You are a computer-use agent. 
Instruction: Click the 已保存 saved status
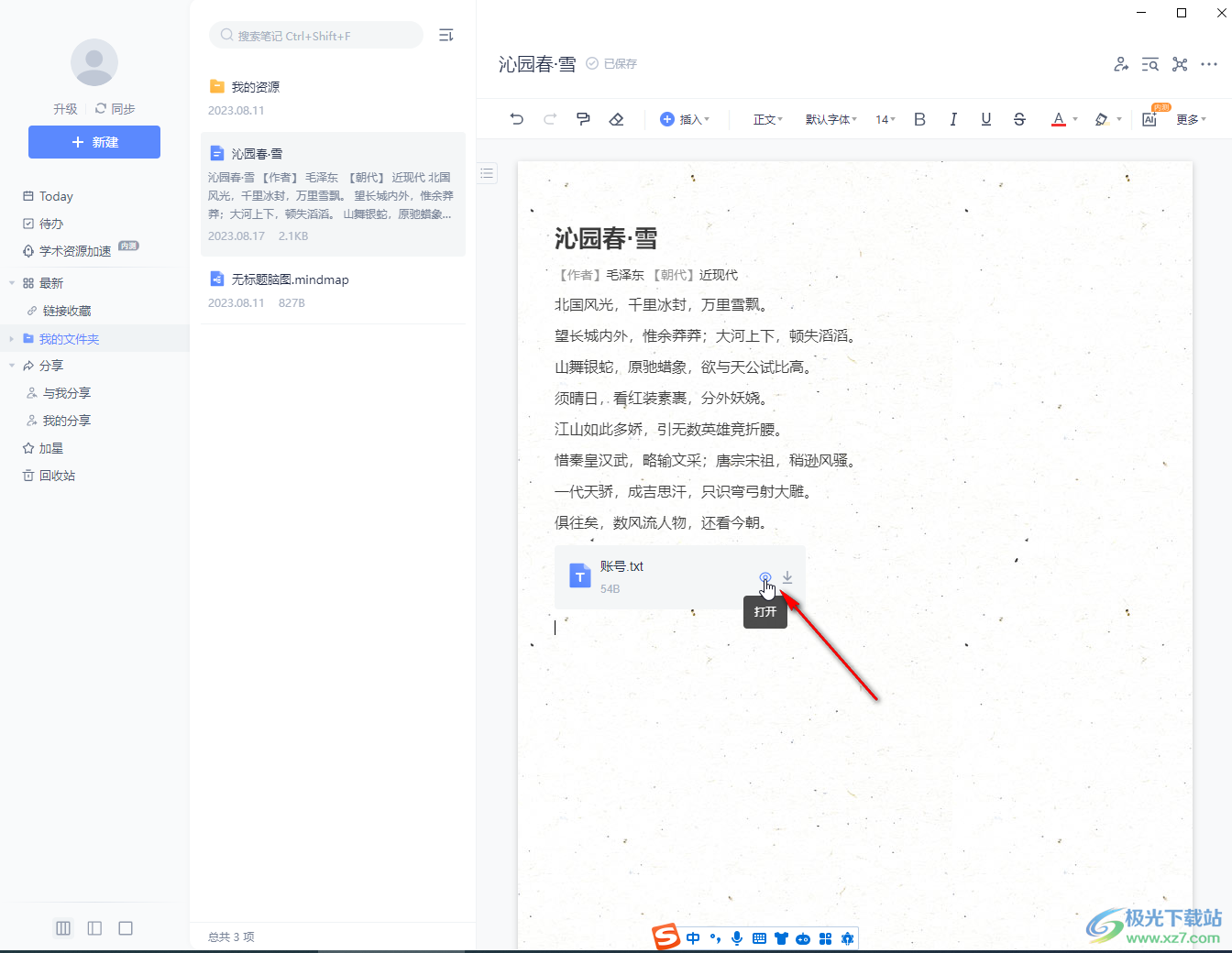(x=611, y=64)
